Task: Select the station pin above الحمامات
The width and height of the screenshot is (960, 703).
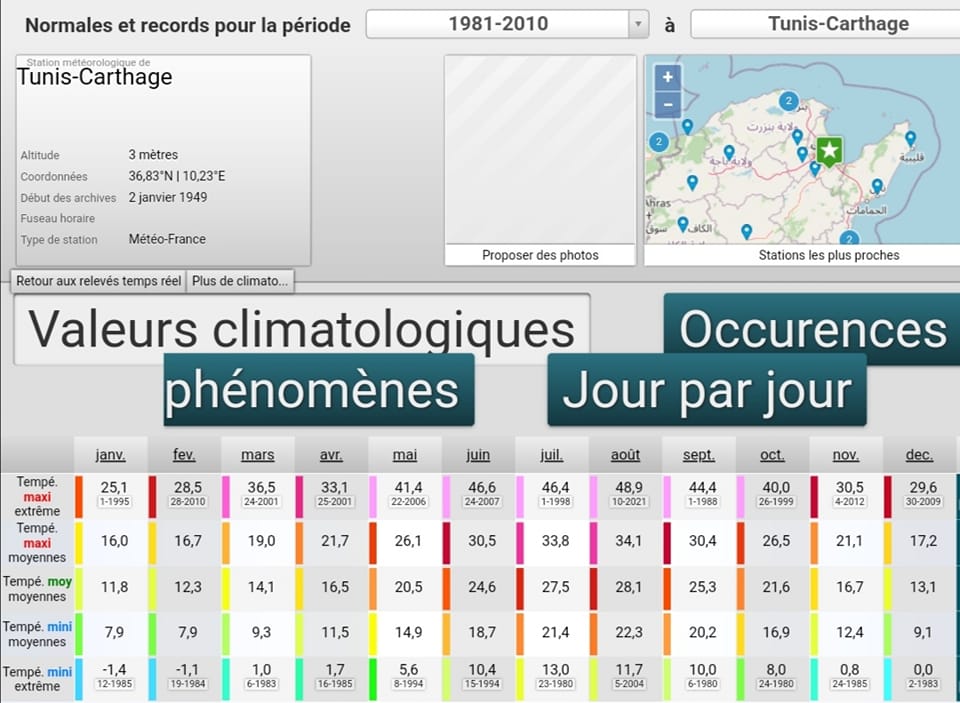Action: click(x=877, y=186)
